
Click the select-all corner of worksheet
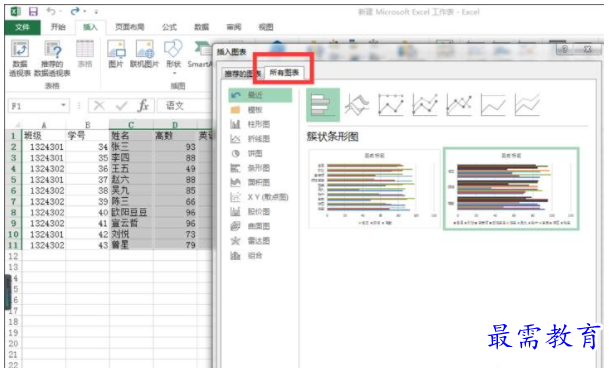pyautogui.click(x=14, y=125)
